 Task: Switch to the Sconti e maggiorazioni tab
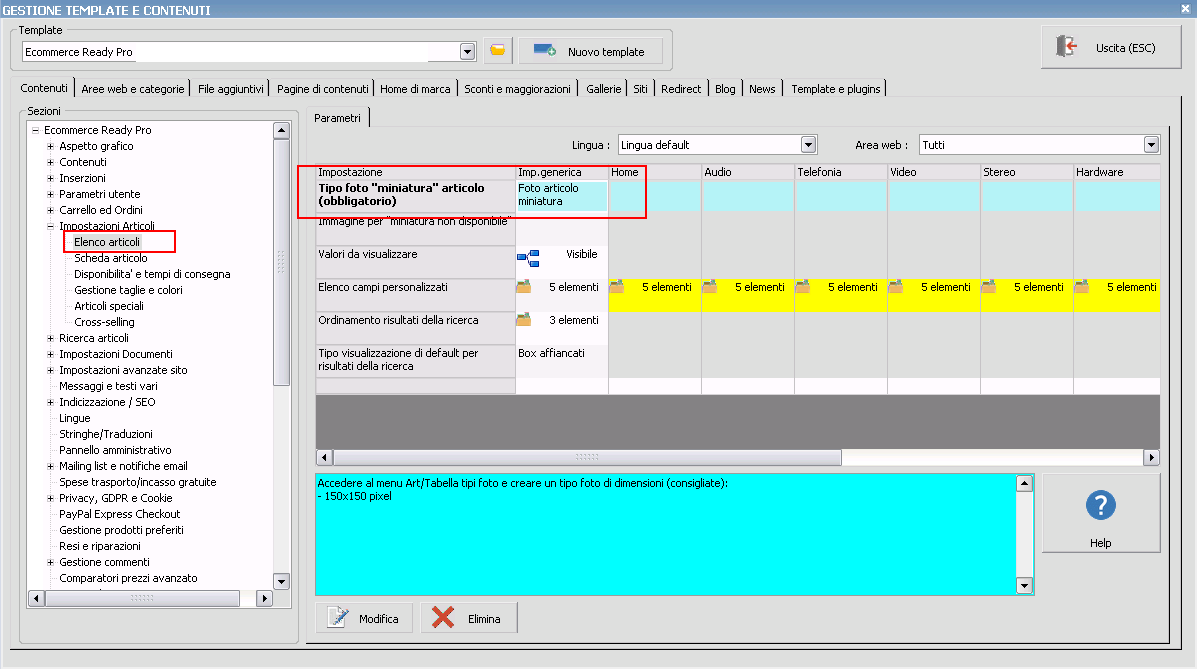517,89
